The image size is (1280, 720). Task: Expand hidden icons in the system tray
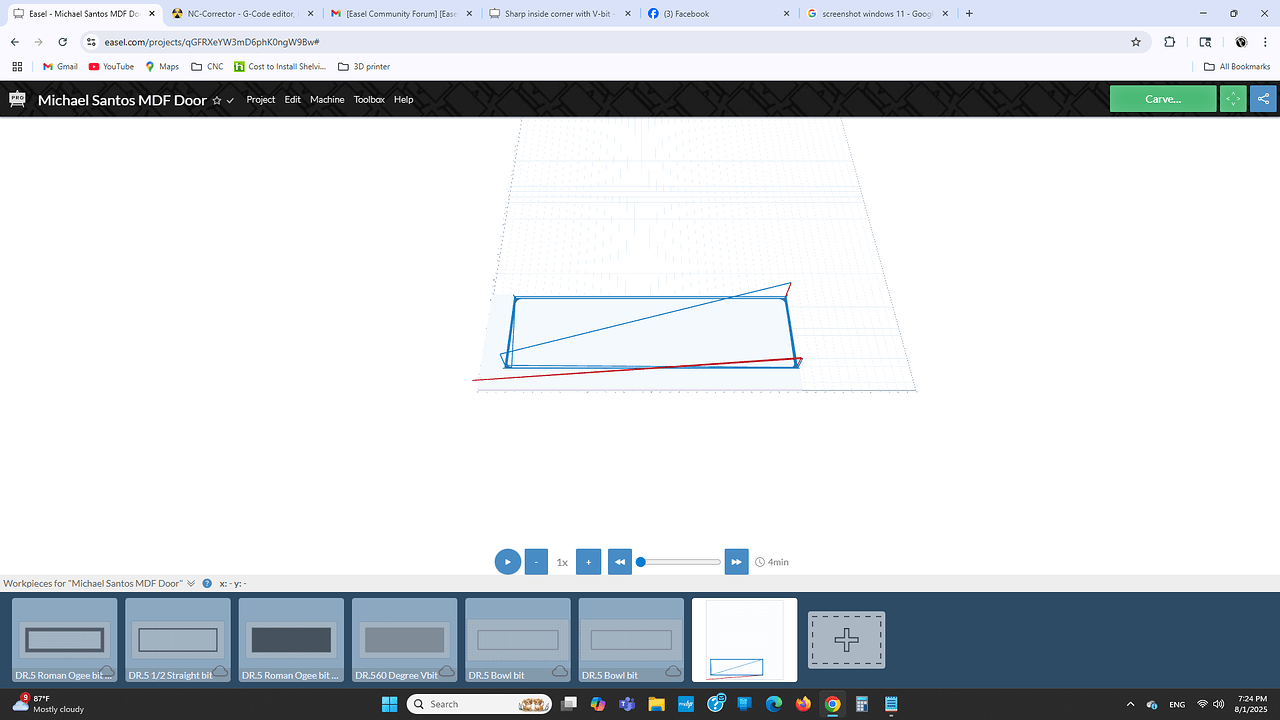tap(1129, 704)
